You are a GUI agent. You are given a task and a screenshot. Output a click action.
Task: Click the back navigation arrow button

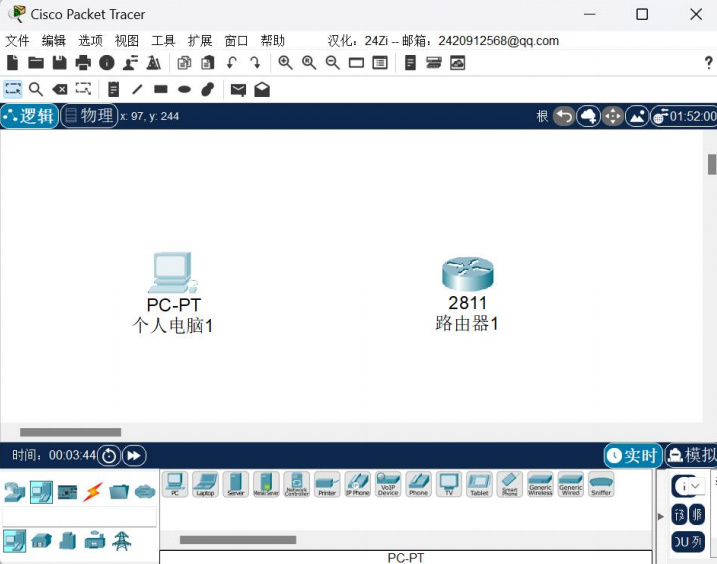tap(564, 116)
